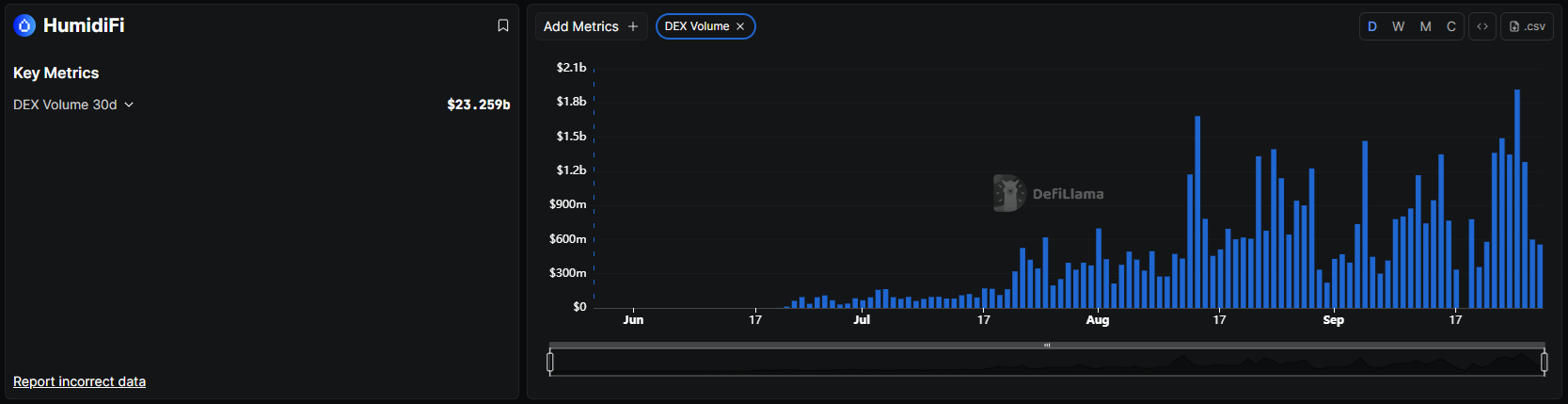The width and height of the screenshot is (1568, 404).
Task: Switch chart grouping to Weekly (W)
Action: coord(1399,26)
